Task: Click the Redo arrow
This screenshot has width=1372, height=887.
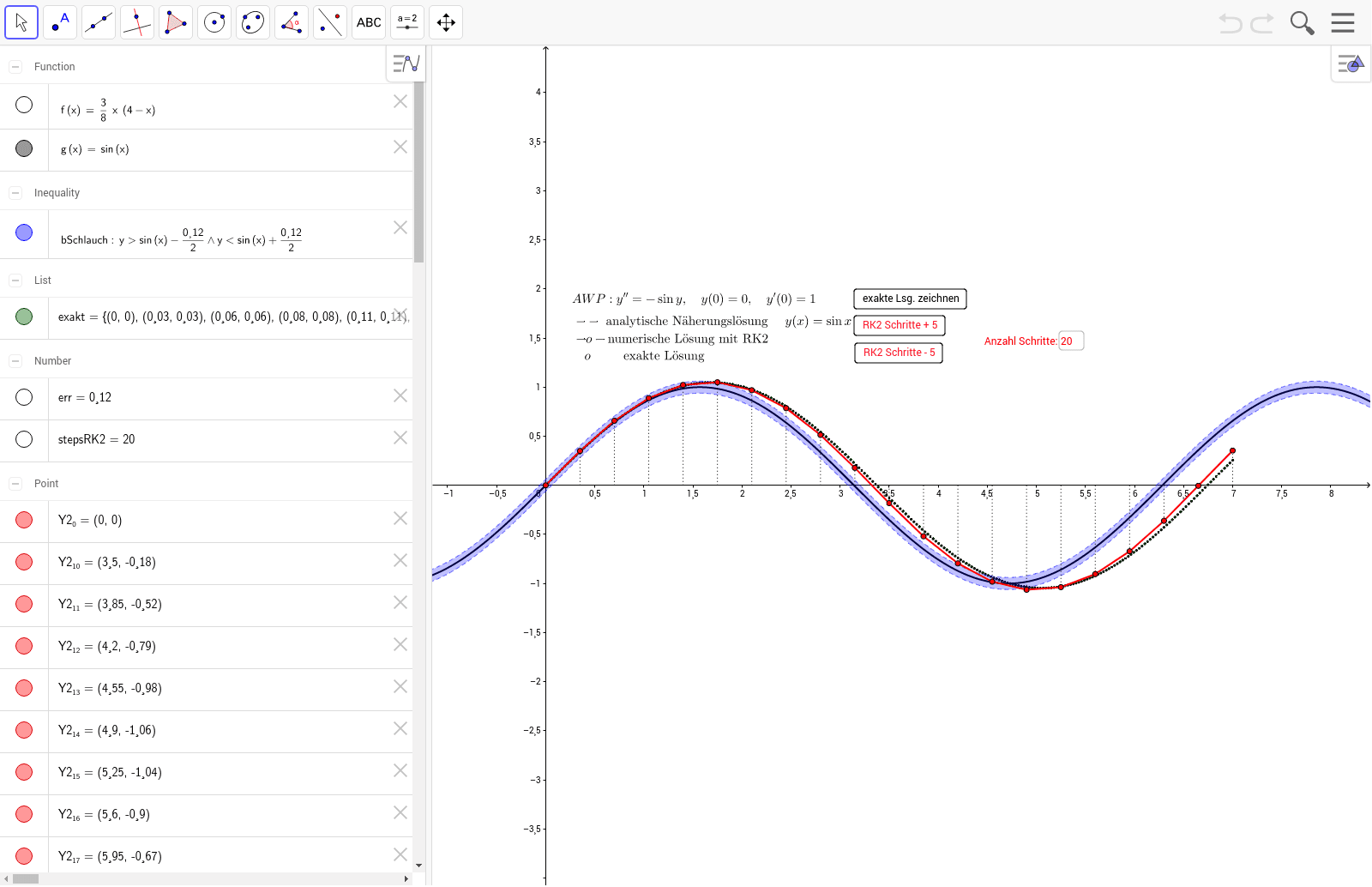Action: click(x=1262, y=23)
